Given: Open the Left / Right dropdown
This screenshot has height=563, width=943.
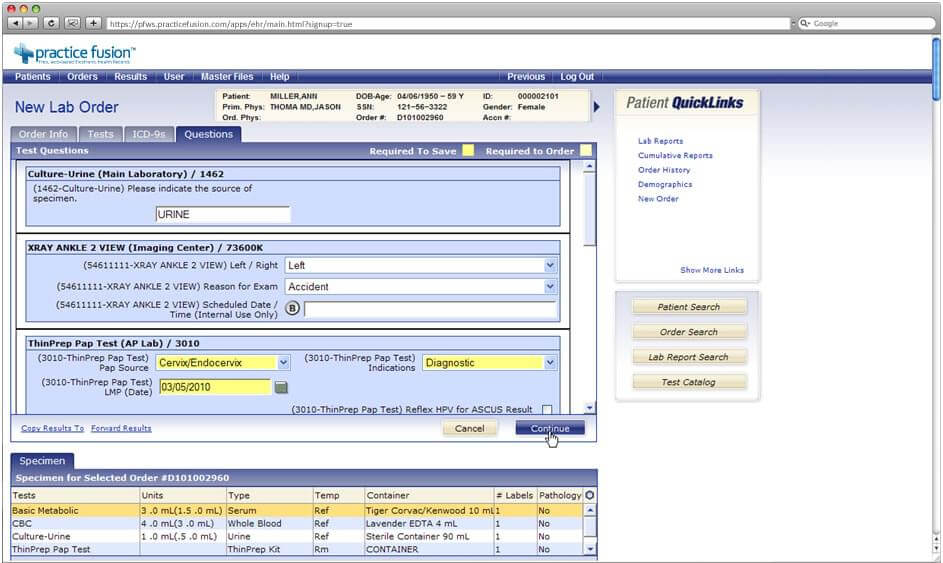Looking at the screenshot, I should point(421,265).
